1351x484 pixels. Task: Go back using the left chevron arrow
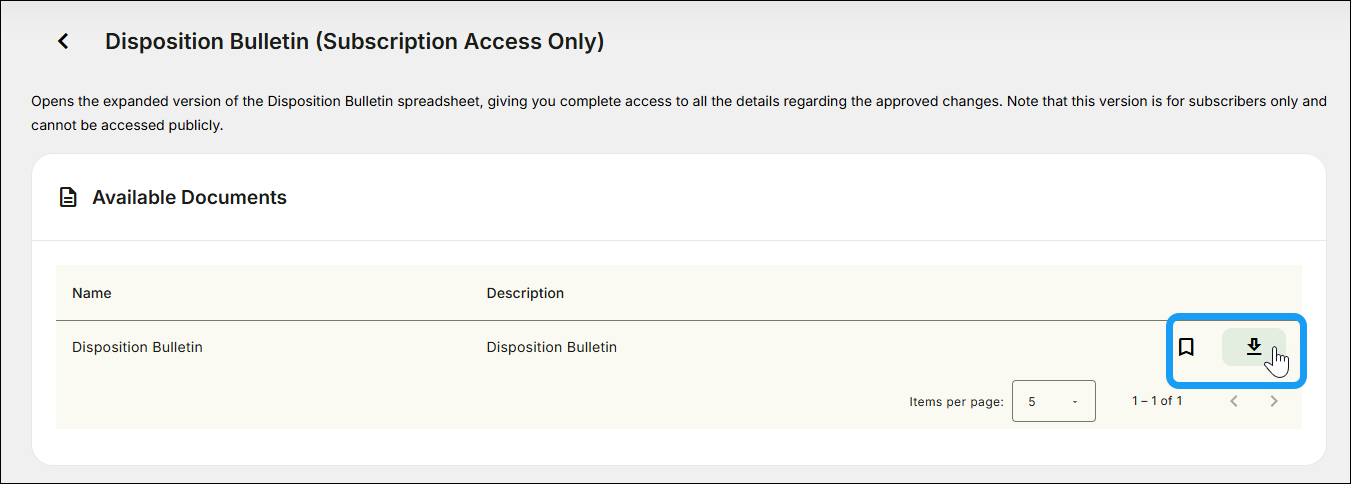(63, 41)
